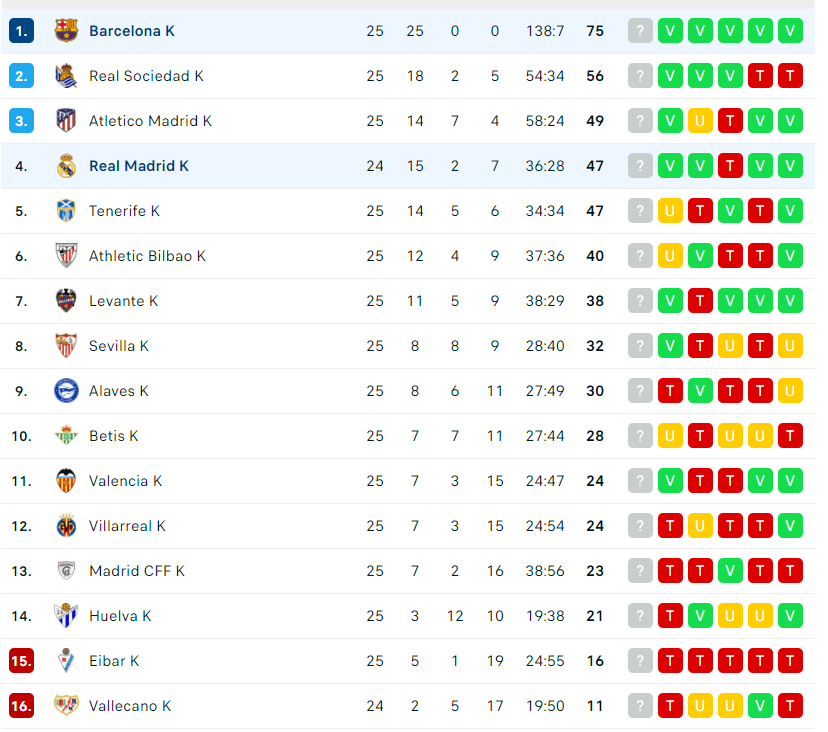Select the Madrid CFF K team link
Viewport: 828px width, 732px height.
click(138, 570)
